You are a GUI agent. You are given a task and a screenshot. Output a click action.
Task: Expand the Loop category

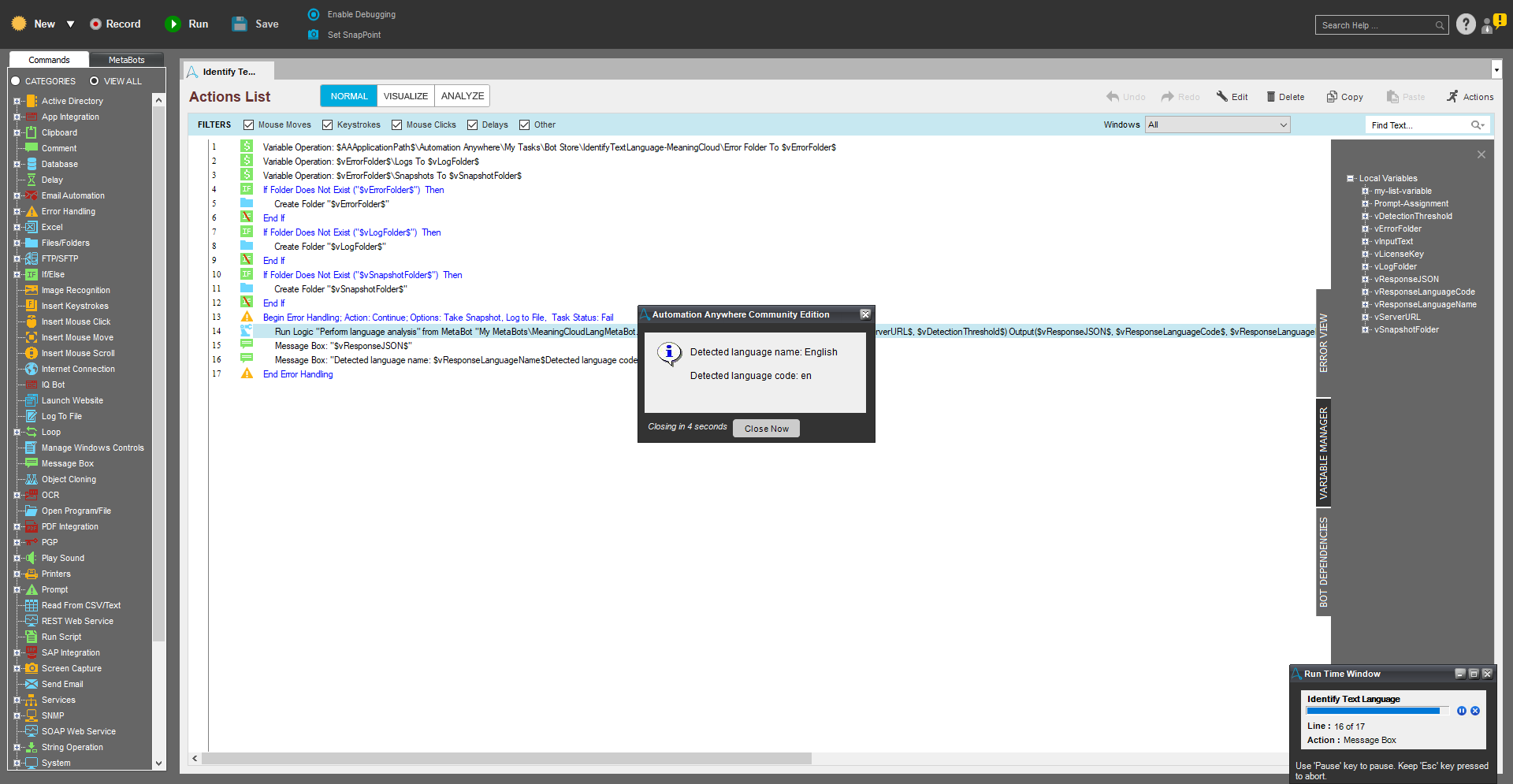tap(17, 432)
